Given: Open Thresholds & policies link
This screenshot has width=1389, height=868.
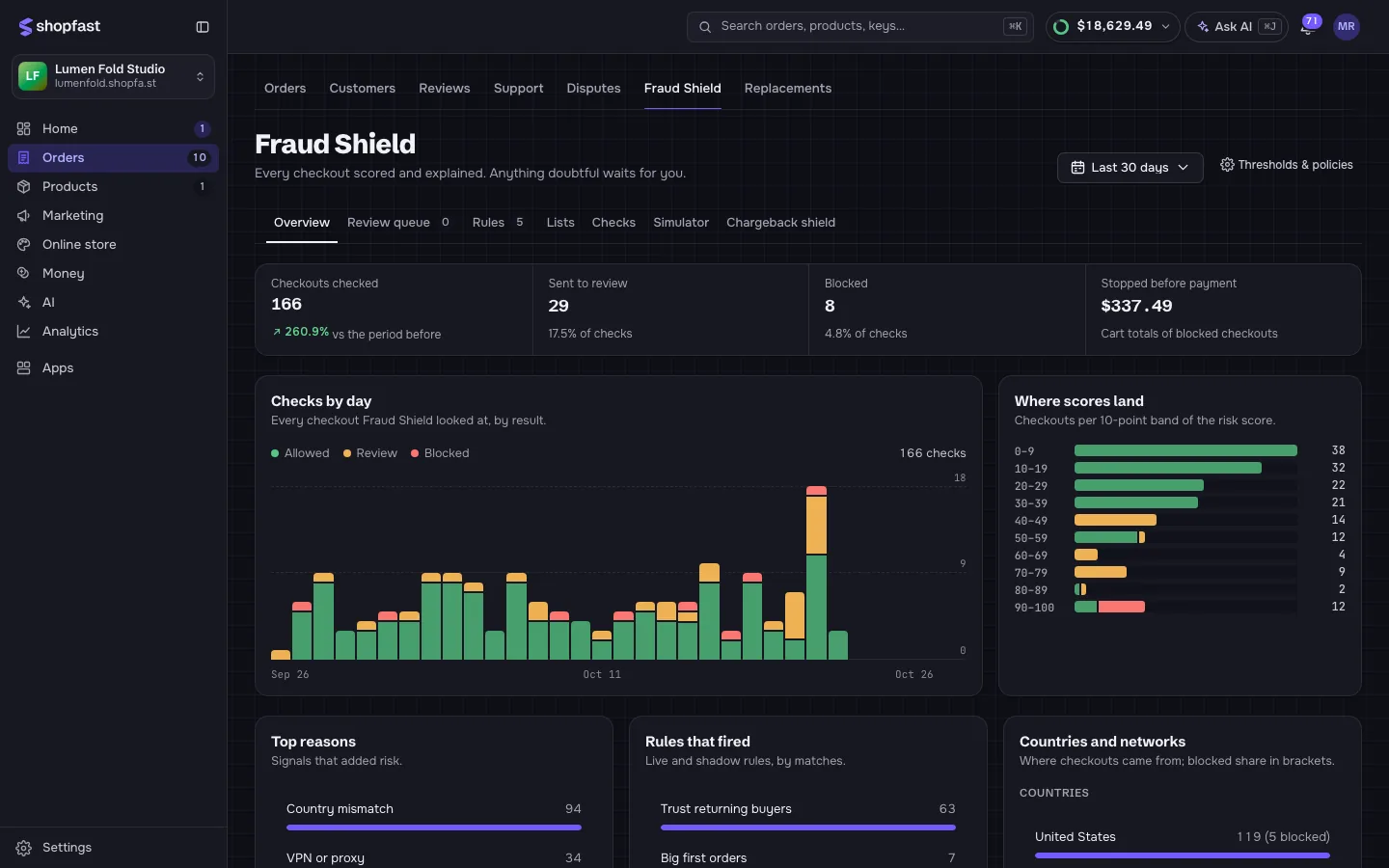Looking at the screenshot, I should click(1286, 165).
